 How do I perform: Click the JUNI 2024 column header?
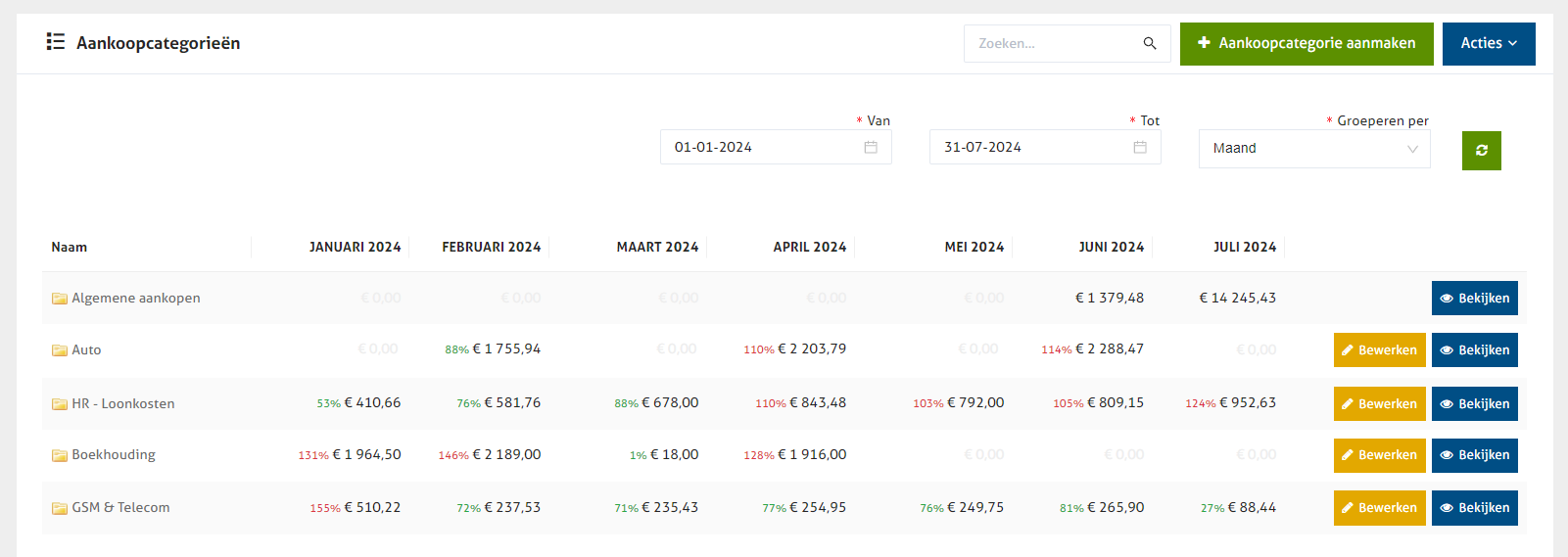tap(1111, 248)
